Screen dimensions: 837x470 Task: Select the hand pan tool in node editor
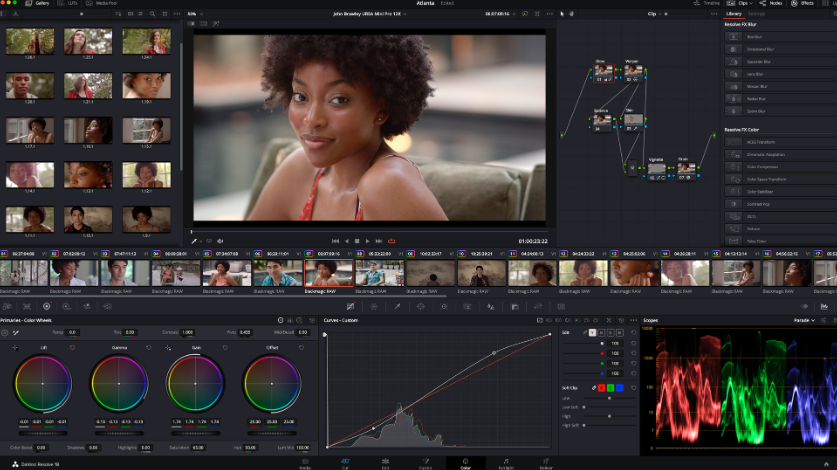tap(572, 14)
